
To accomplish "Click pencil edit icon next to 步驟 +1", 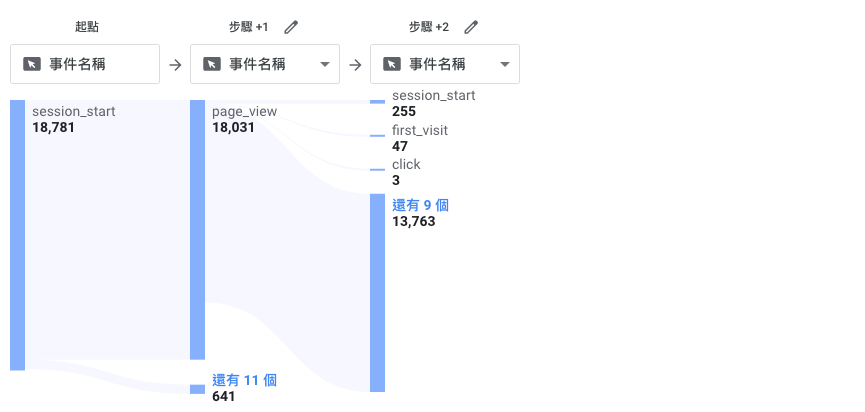I will (x=291, y=27).
